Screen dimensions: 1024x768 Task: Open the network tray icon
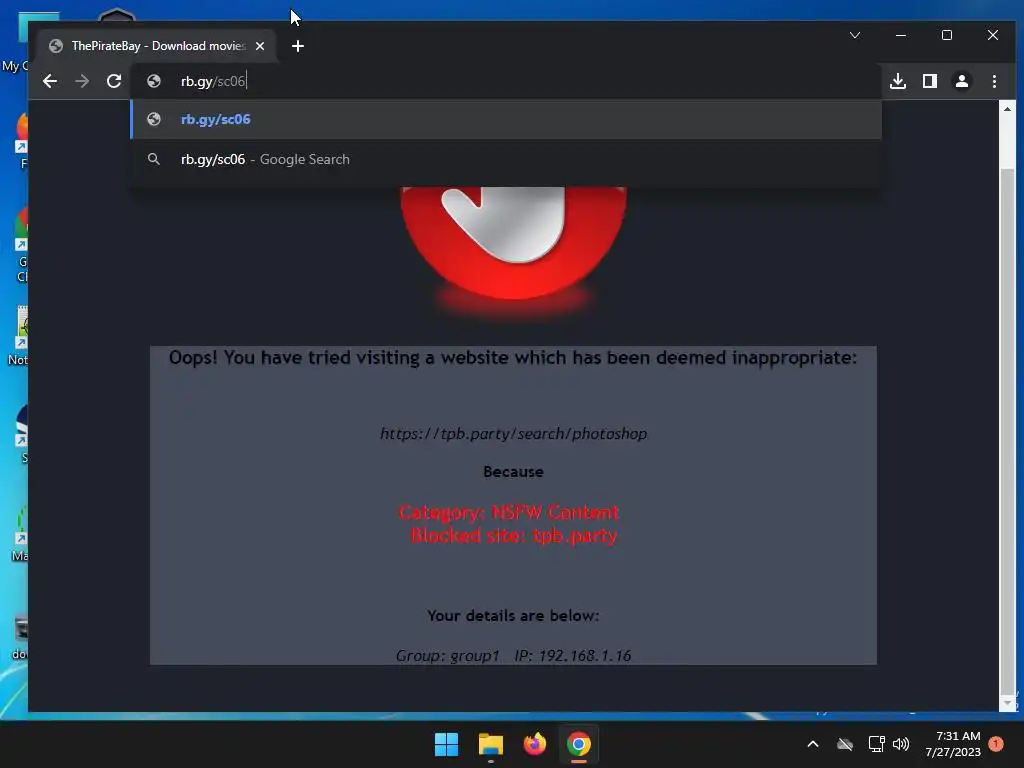876,744
